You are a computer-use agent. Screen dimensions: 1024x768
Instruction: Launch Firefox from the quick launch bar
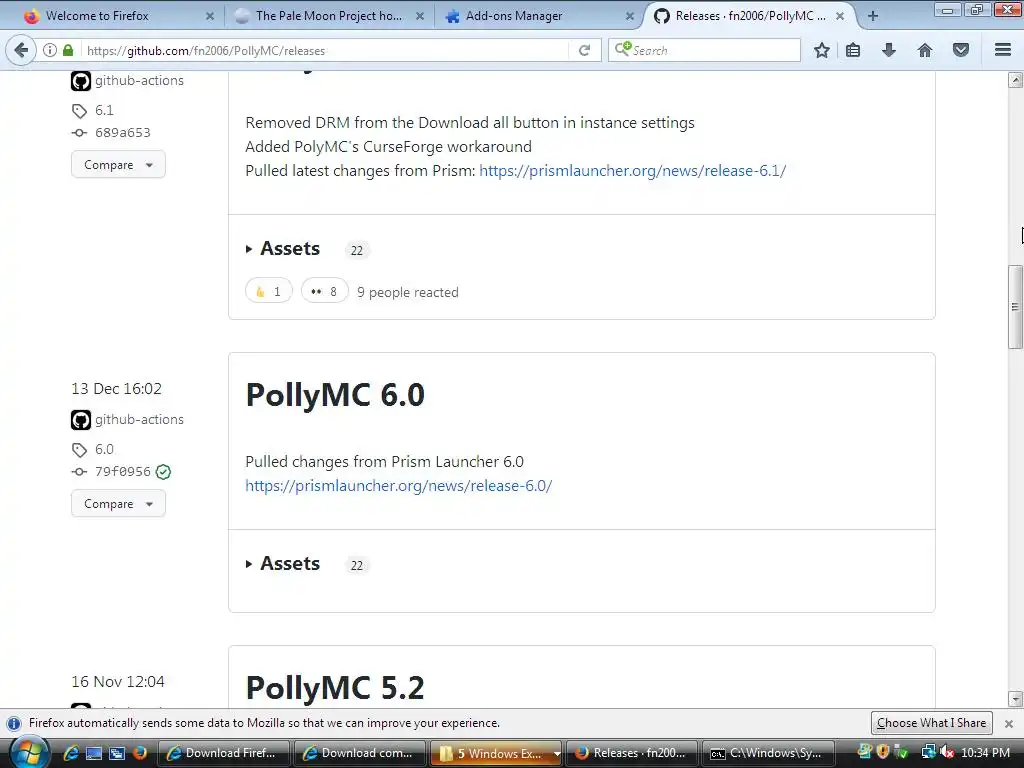[x=139, y=753]
